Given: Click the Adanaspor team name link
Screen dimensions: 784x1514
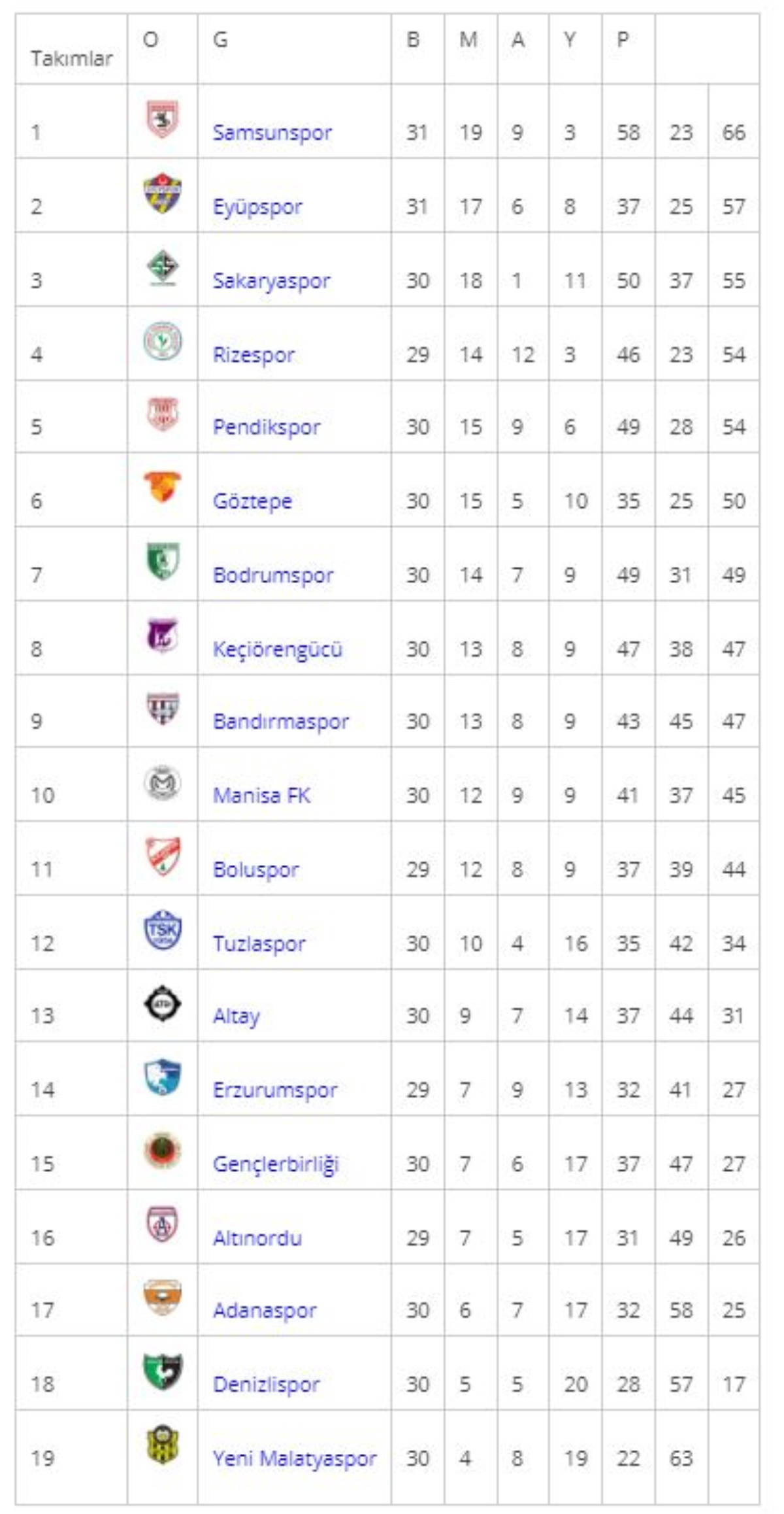Looking at the screenshot, I should click(265, 1310).
